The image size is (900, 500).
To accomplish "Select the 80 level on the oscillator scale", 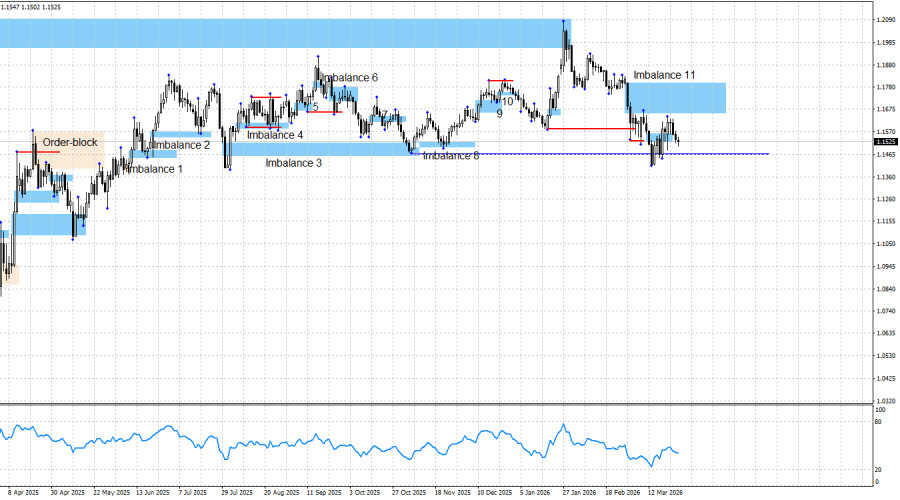I will (x=879, y=422).
